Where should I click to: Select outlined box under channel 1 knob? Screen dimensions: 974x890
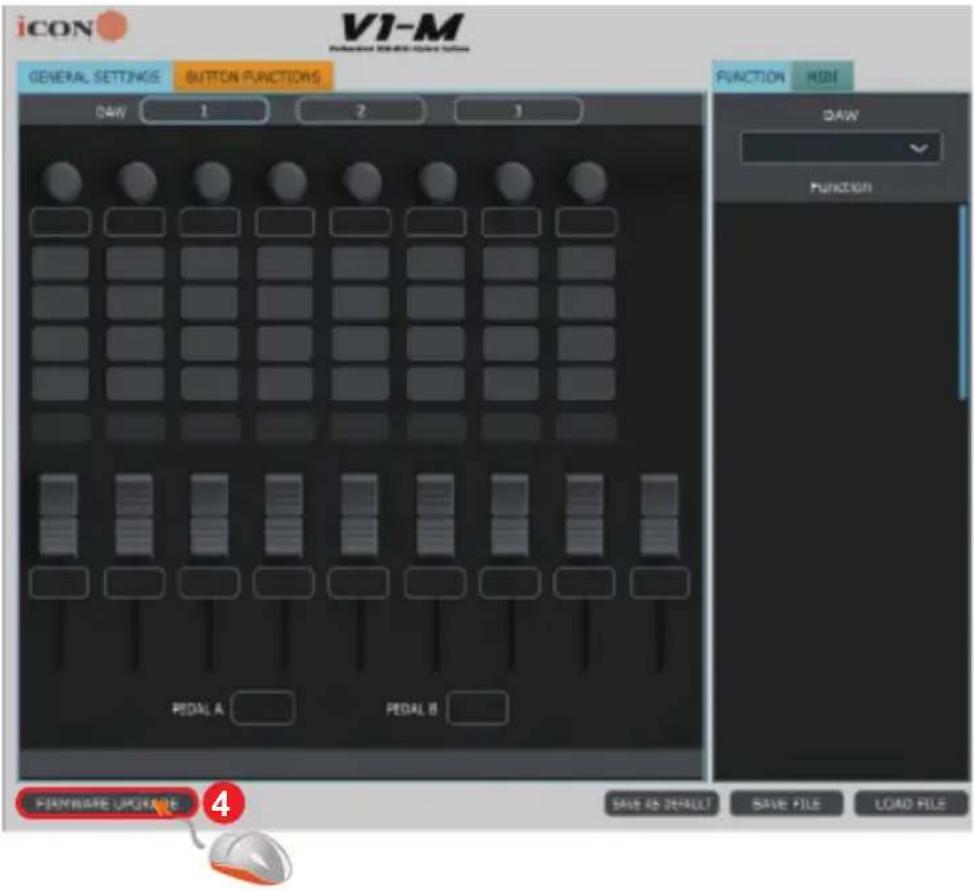(60, 222)
